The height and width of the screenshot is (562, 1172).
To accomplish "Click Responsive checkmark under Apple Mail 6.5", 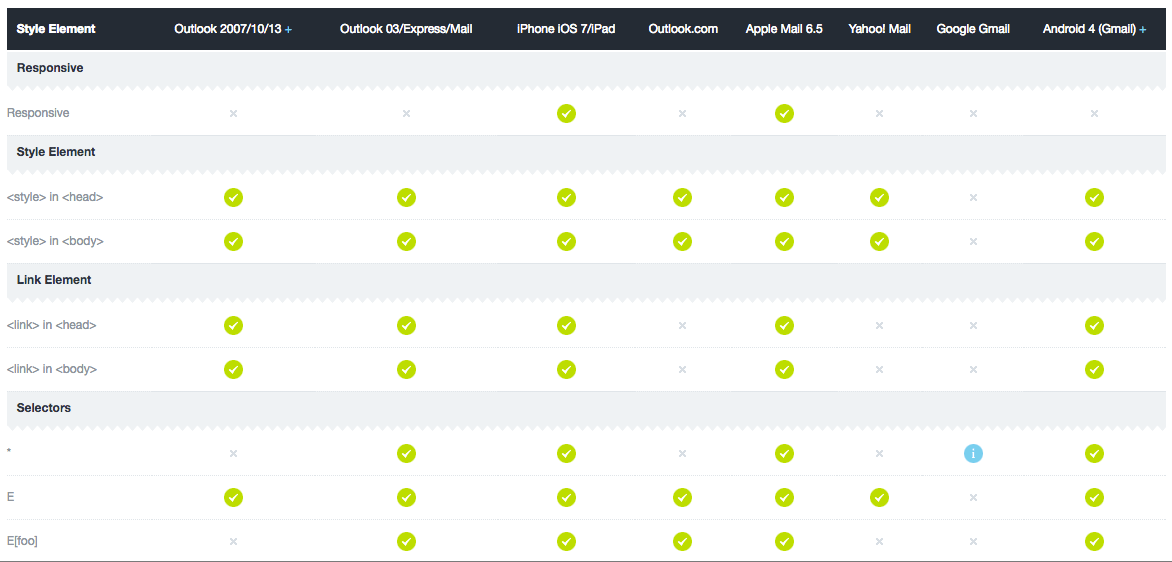I will [784, 114].
